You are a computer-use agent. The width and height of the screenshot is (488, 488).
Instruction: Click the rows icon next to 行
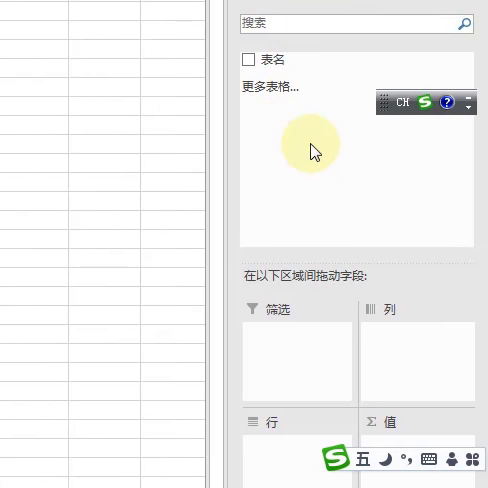[253, 422]
